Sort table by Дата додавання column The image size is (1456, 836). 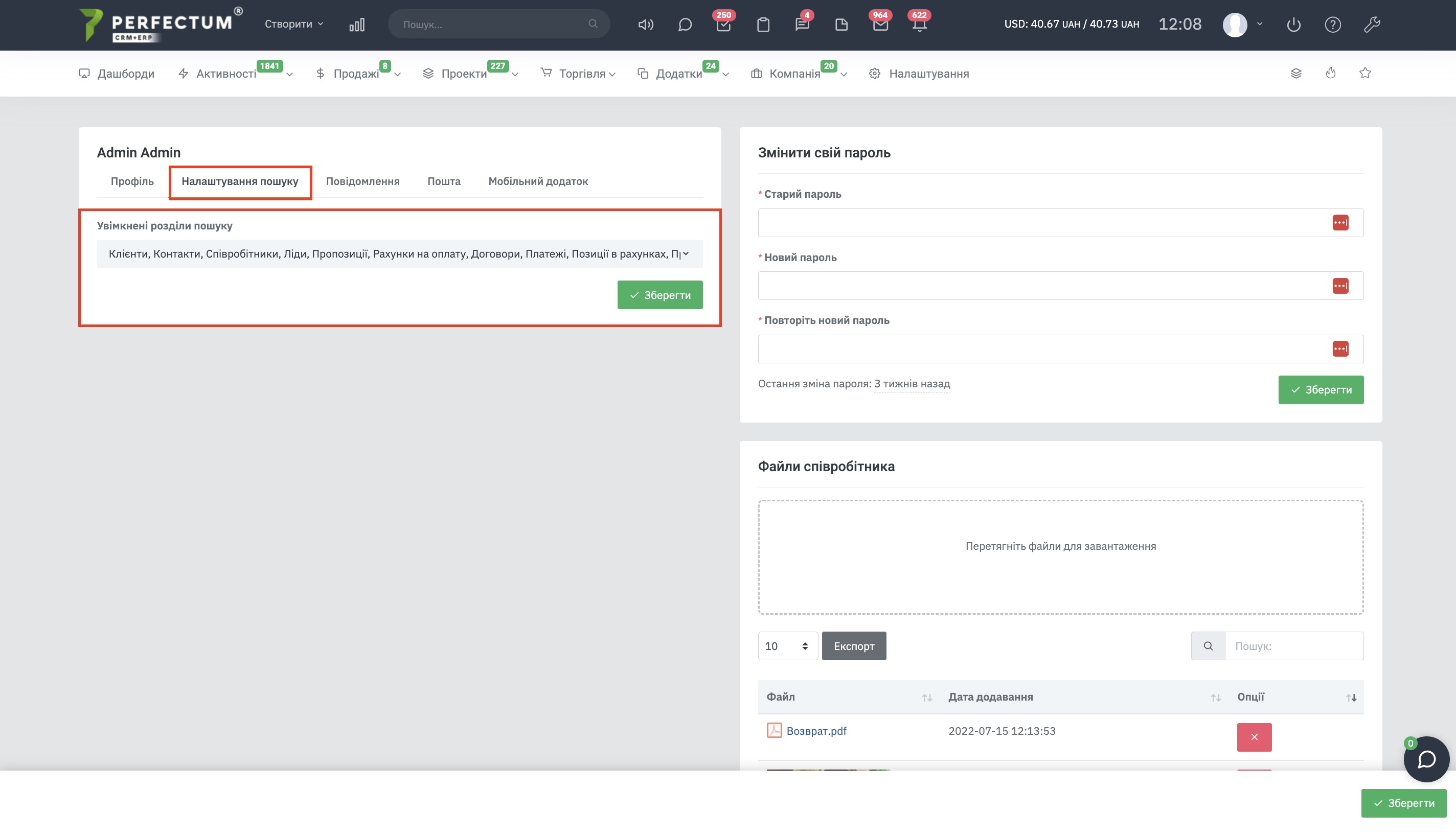pos(990,696)
